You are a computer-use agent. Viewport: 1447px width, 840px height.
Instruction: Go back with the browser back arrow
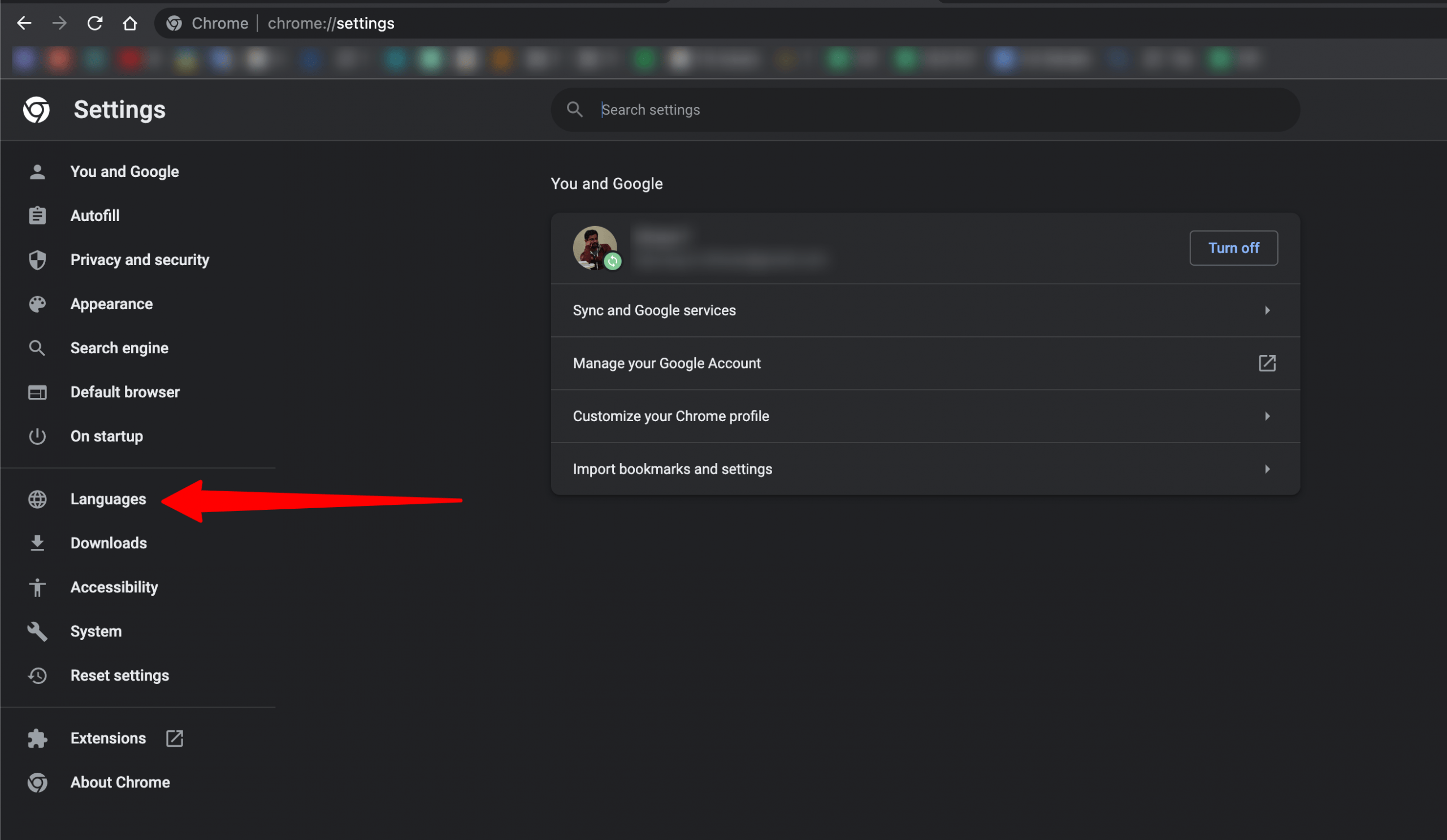coord(24,23)
